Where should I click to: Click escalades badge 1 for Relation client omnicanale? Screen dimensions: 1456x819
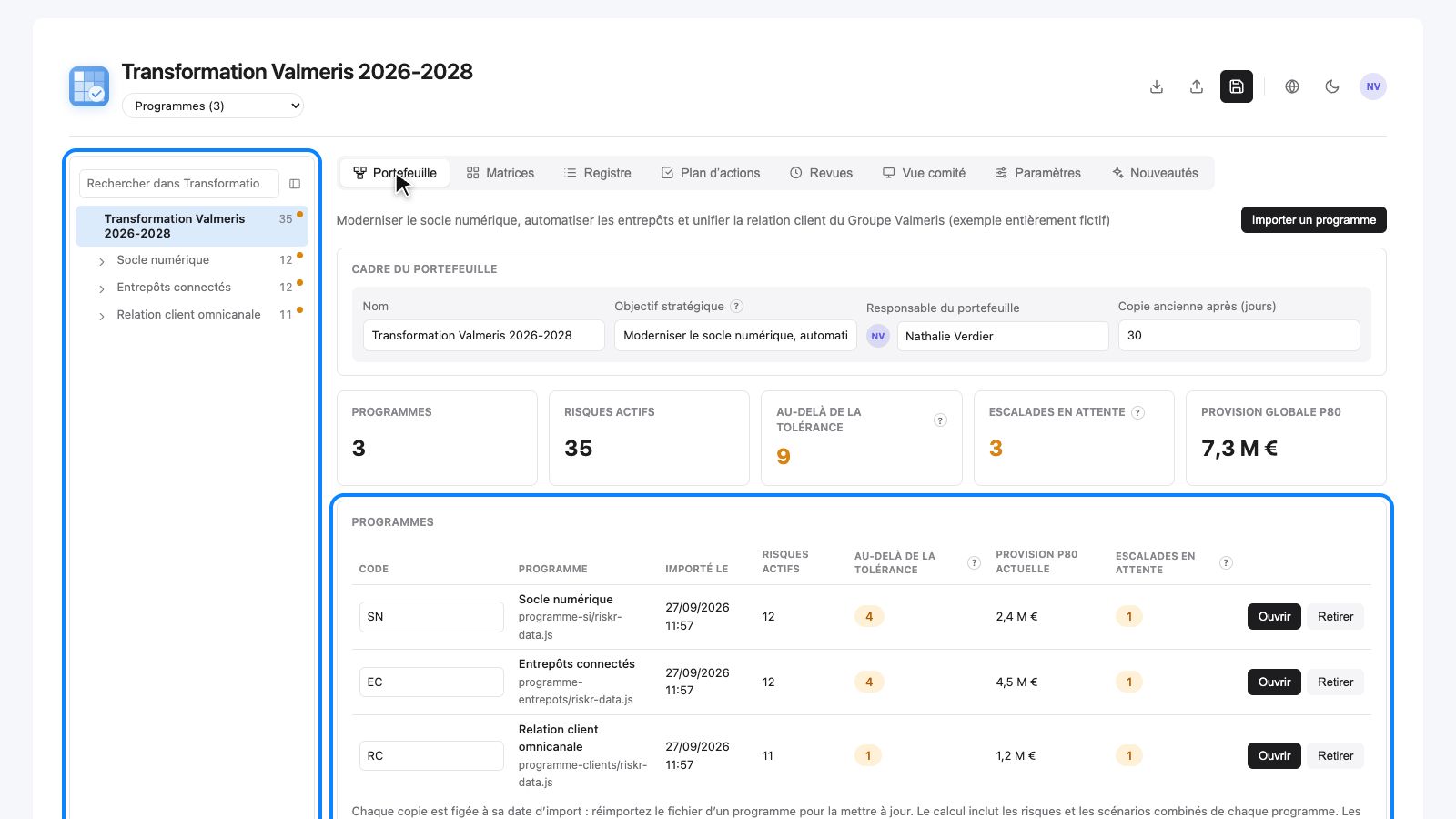click(1129, 755)
